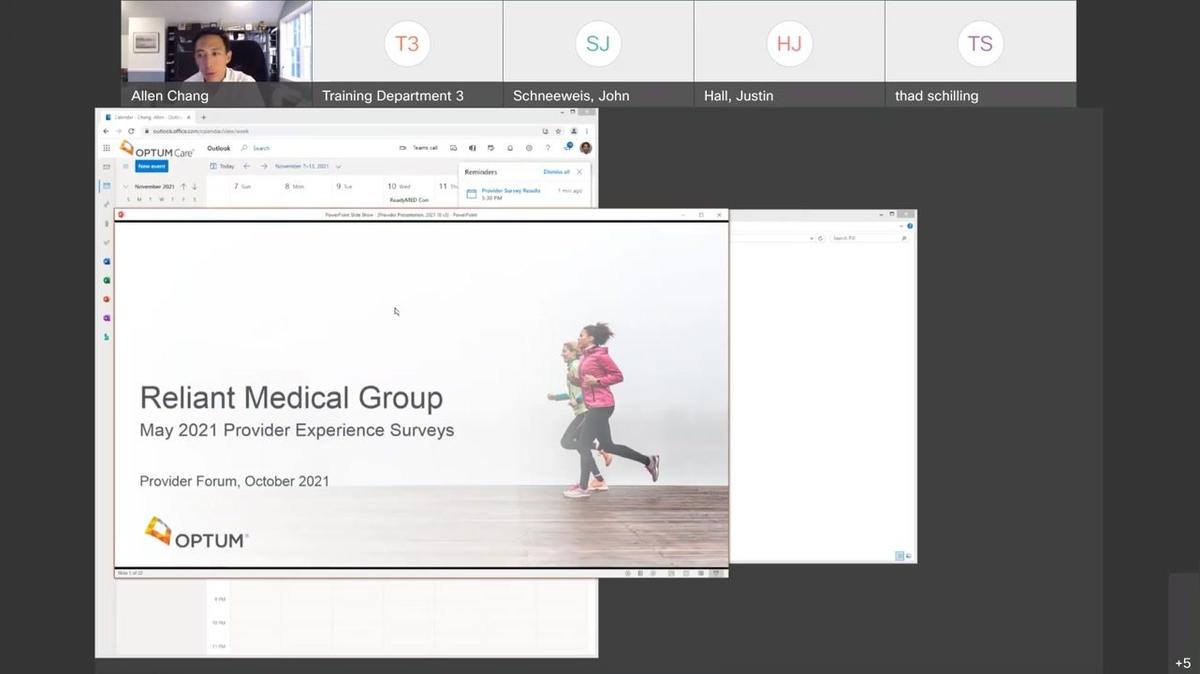Click the New event button
1200x674 pixels.
pos(151,166)
